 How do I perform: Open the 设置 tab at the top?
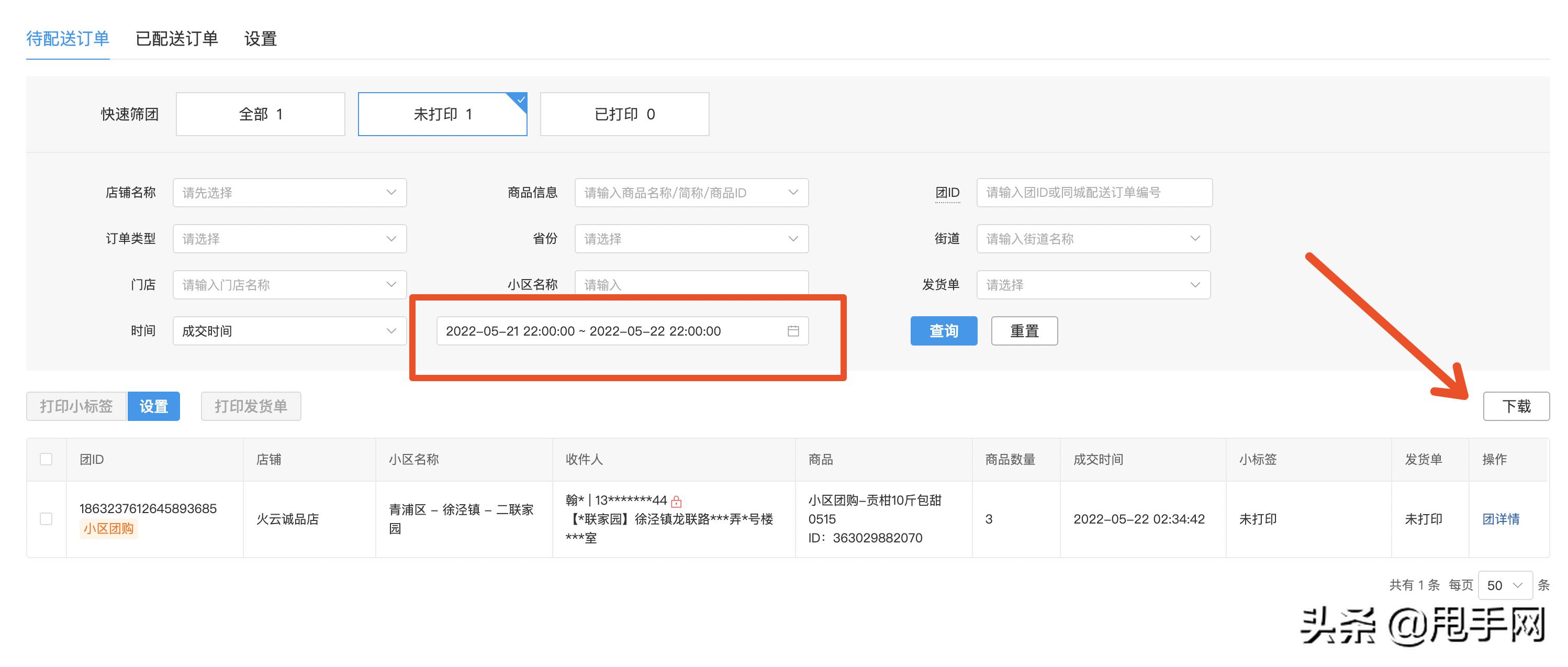pos(259,38)
